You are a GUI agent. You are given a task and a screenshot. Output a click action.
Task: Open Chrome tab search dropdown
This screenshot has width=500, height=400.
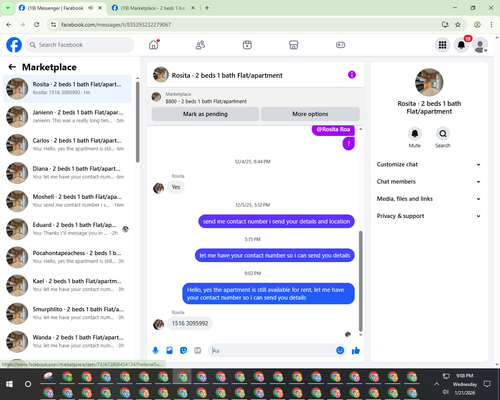(7, 8)
